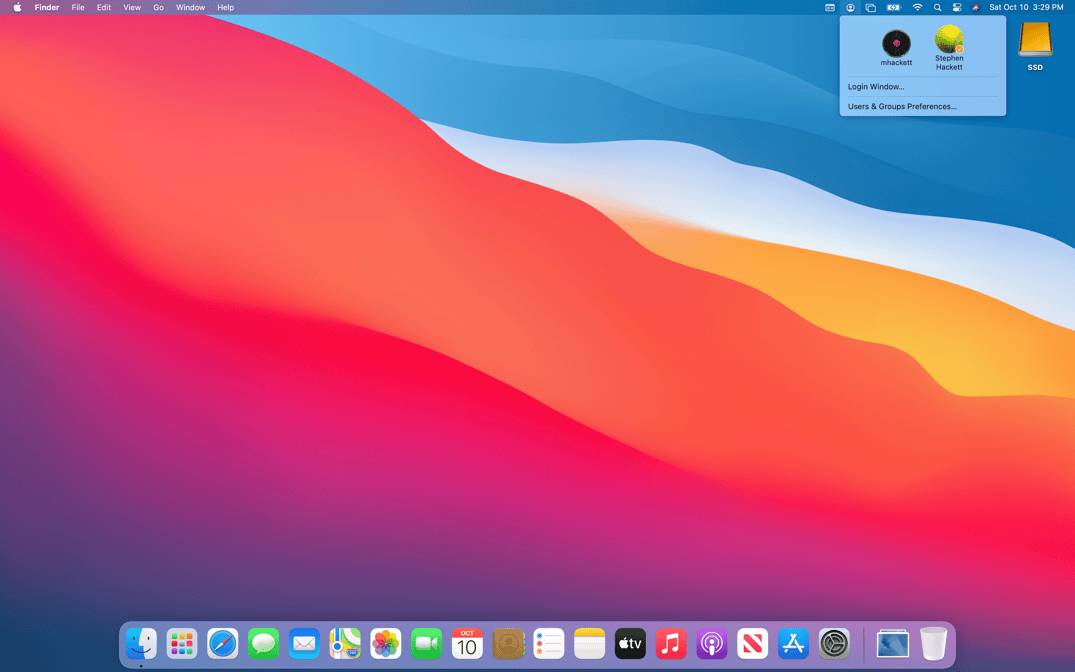Open the Mail app in Dock
Image resolution: width=1075 pixels, height=672 pixels.
click(304, 644)
